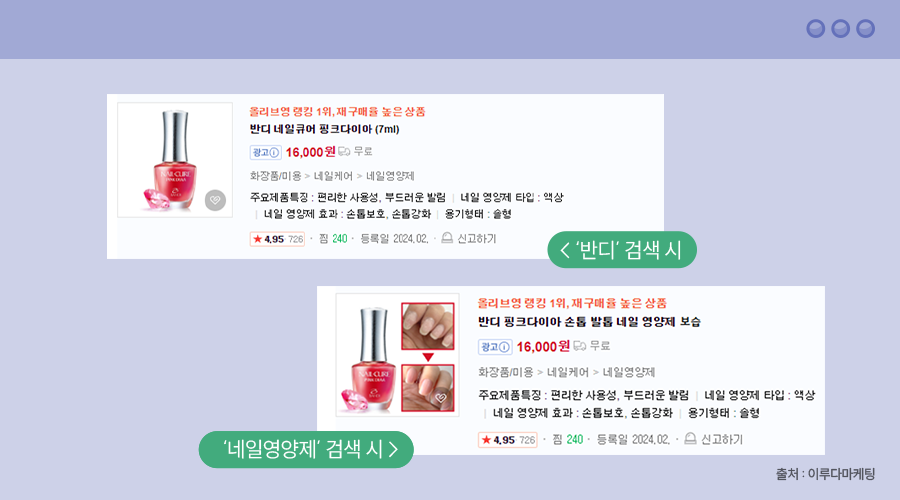Click first nail polish bottle thumbnail
Image resolution: width=900 pixels, height=500 pixels.
point(175,160)
